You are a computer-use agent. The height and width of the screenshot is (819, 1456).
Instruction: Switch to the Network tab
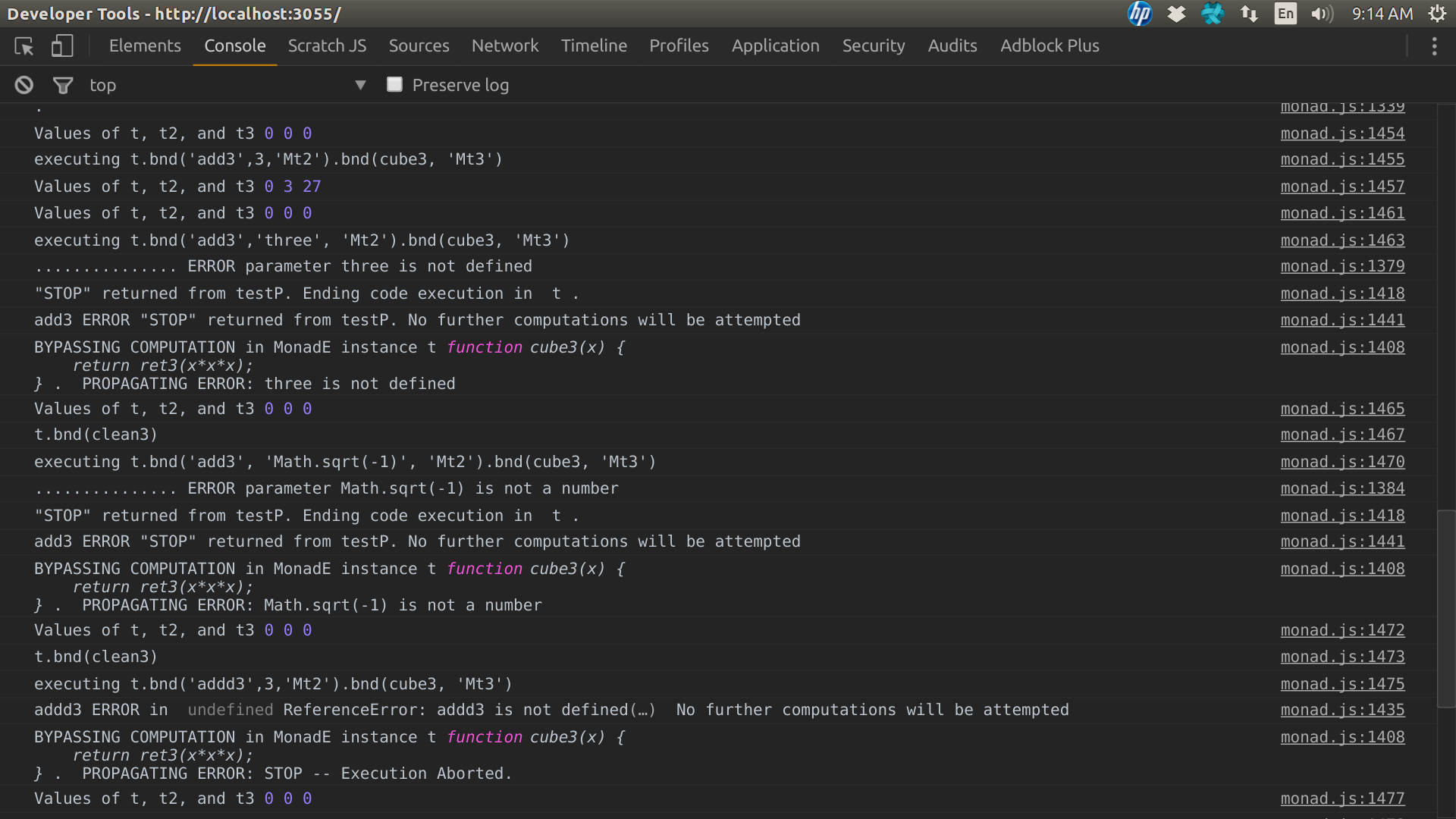coord(505,46)
